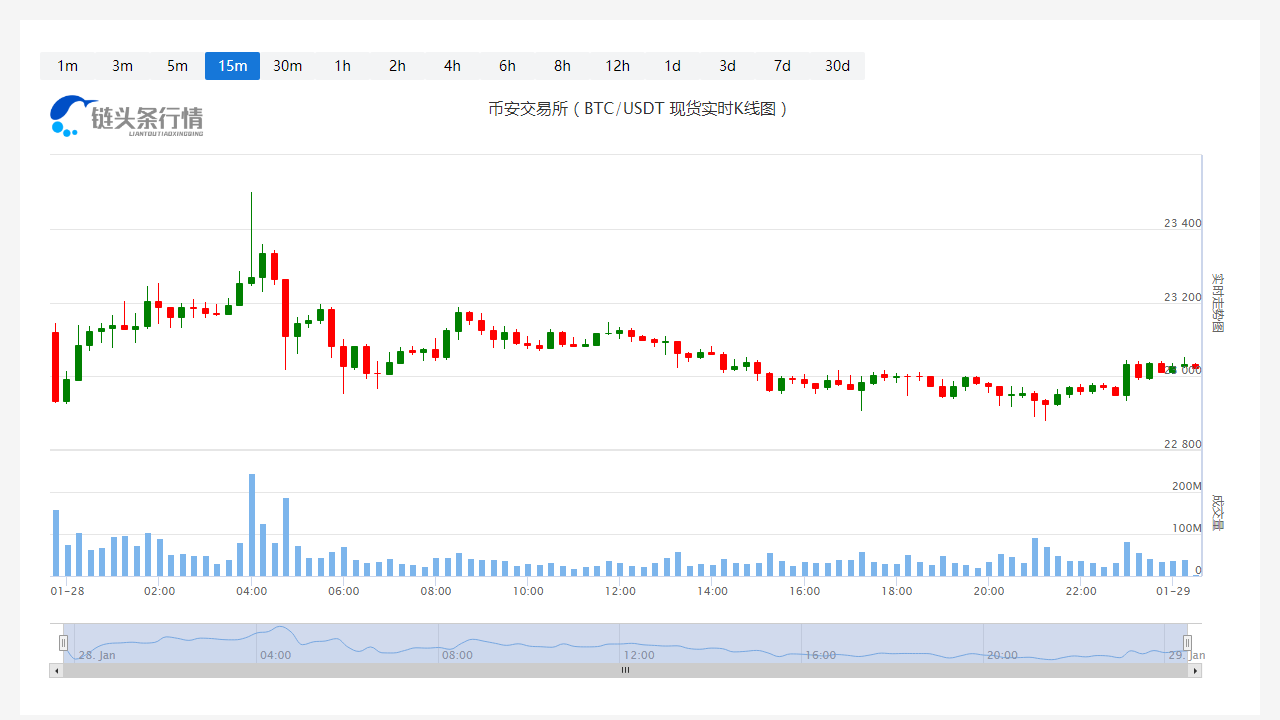
Task: Switch to the 1m timeframe
Action: pos(67,66)
